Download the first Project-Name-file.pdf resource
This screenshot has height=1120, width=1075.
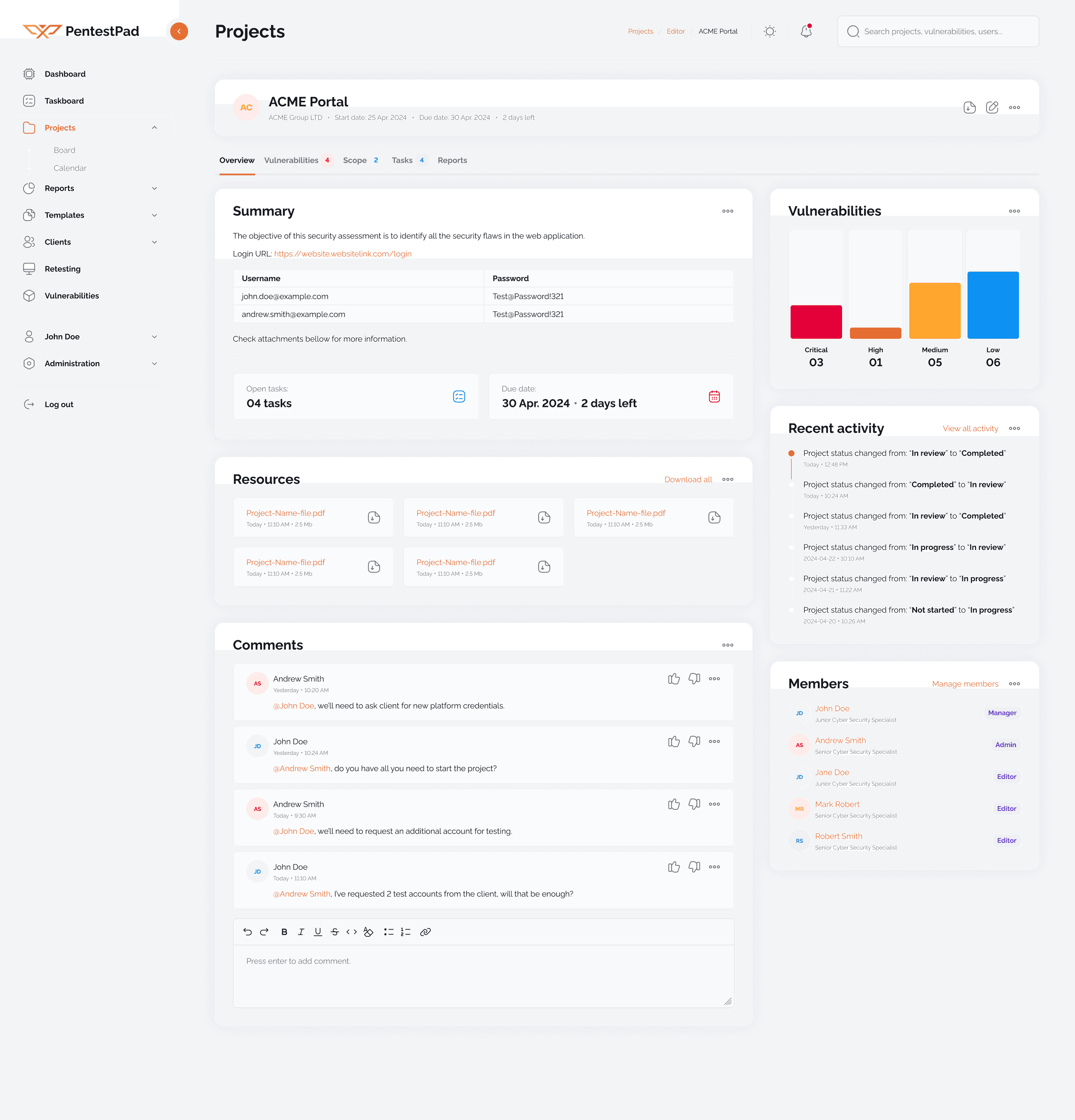pyautogui.click(x=374, y=517)
